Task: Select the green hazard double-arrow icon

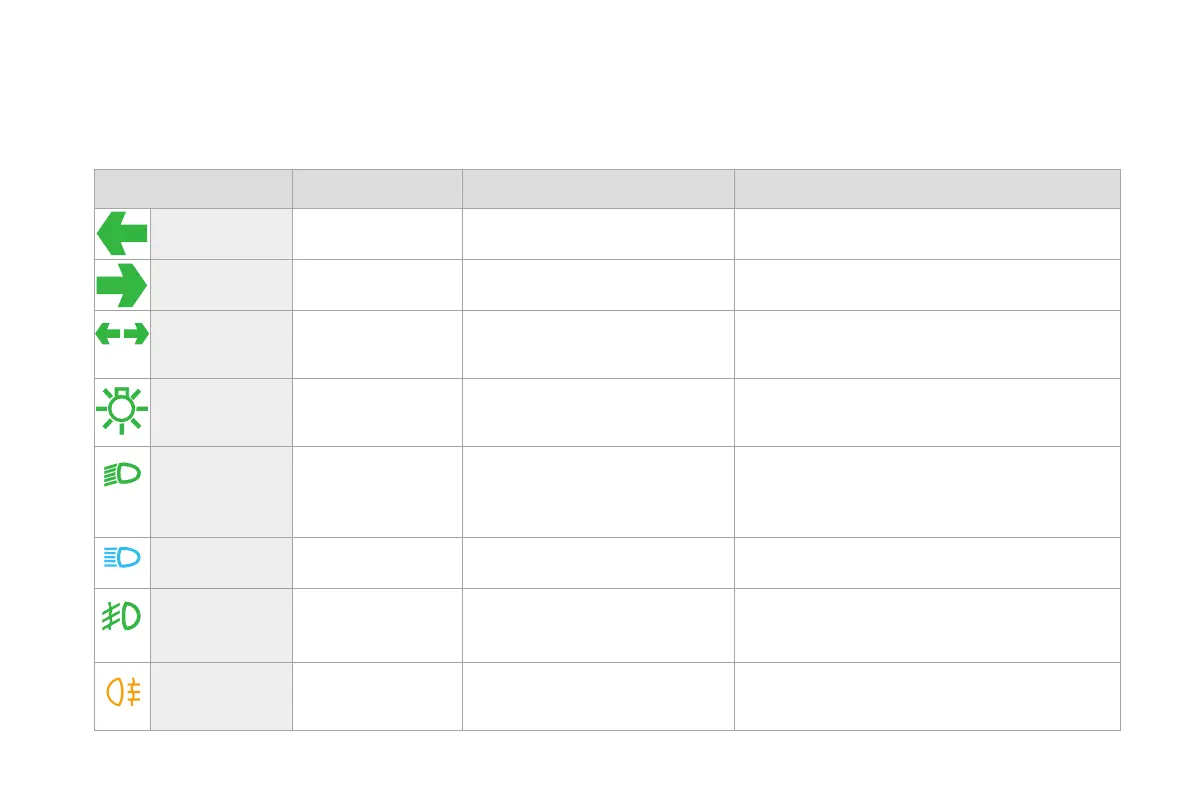Action: tap(122, 334)
